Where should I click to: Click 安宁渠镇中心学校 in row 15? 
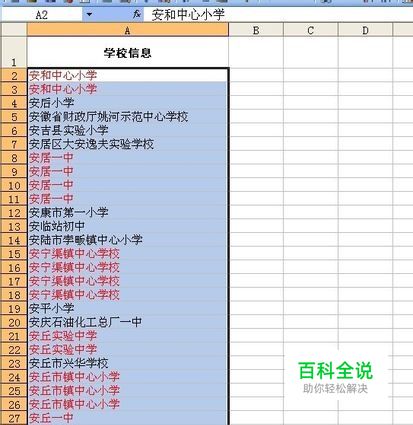tap(128, 254)
